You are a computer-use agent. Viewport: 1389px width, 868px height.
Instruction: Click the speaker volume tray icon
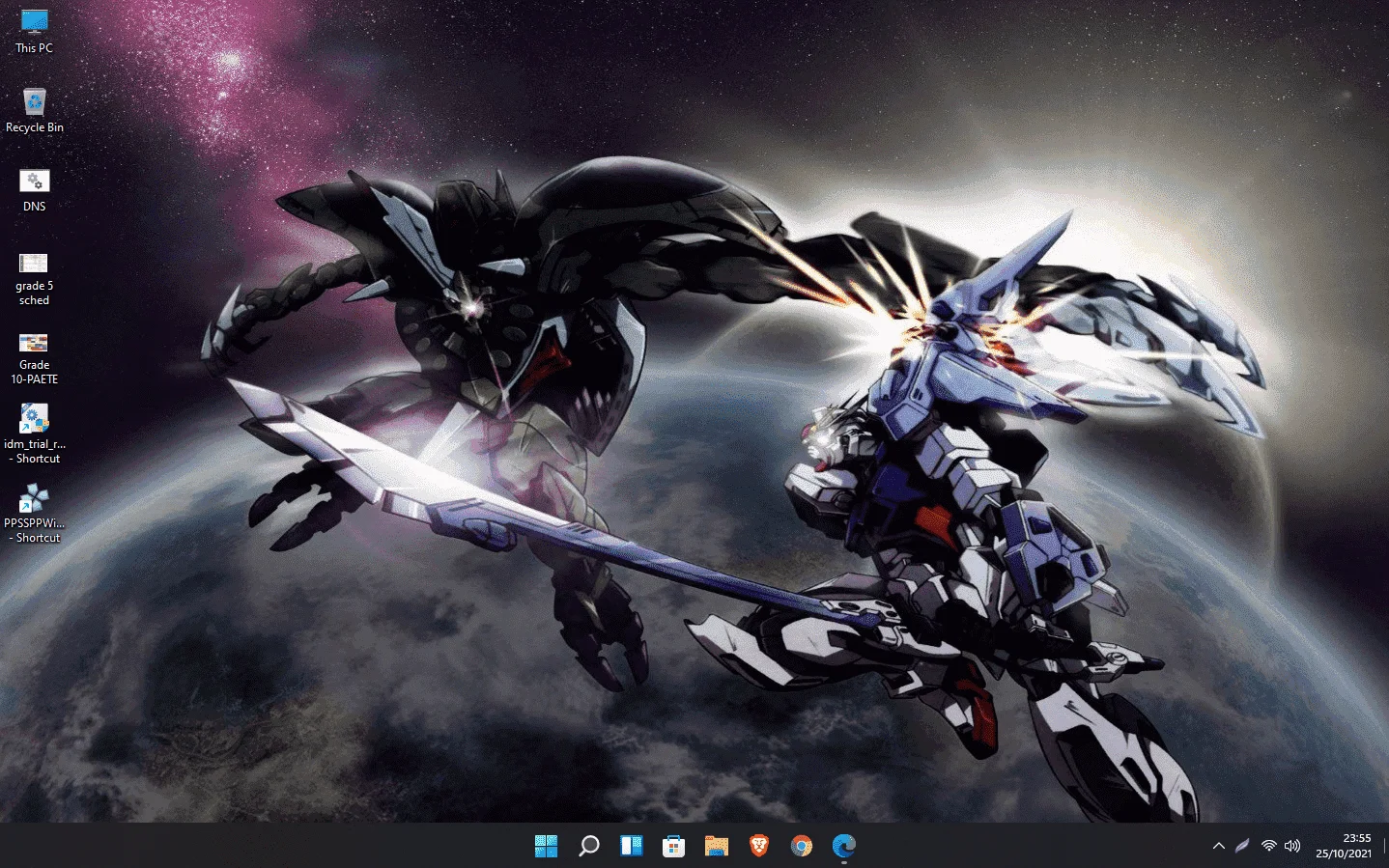(1292, 846)
